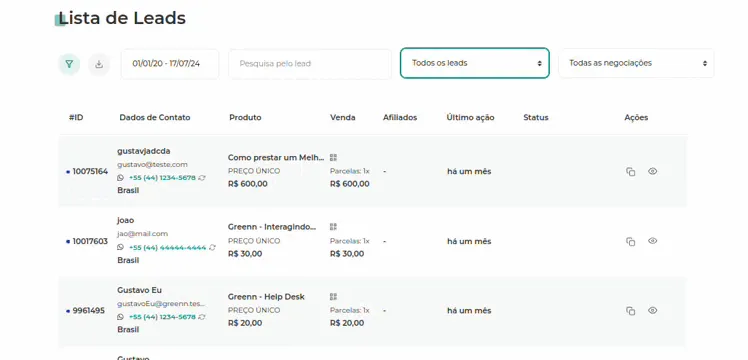Viewport: 748px width, 360px height.
Task: Click the truncated gustavoEu@greenn email
Action: [161, 303]
